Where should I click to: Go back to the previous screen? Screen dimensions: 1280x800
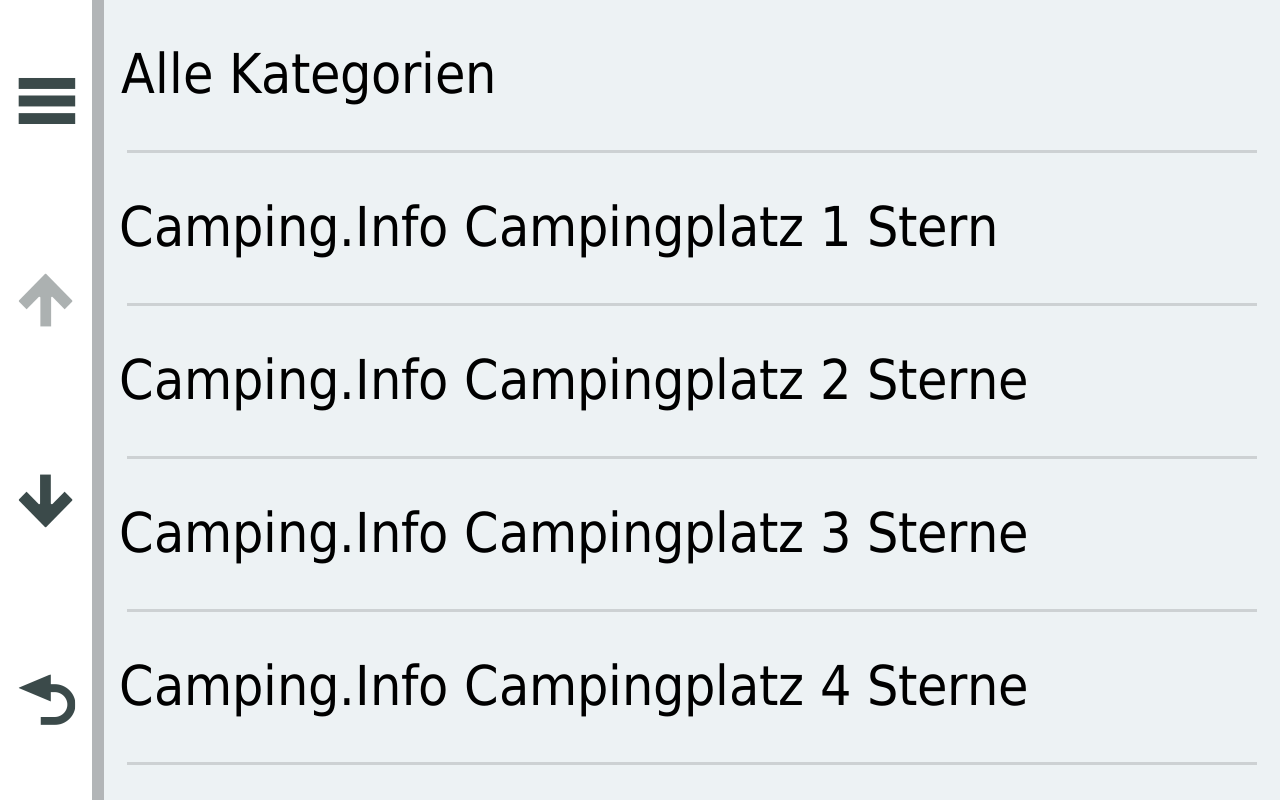(x=47, y=699)
